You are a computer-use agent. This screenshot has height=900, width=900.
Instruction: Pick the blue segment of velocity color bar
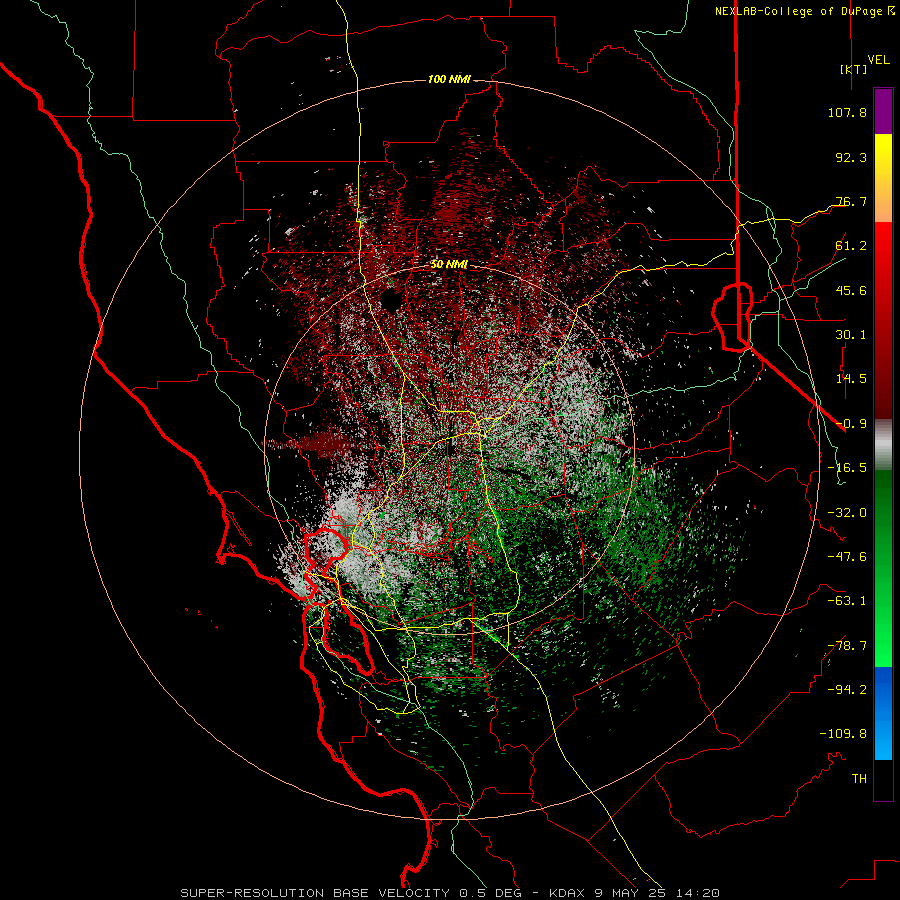[x=883, y=713]
